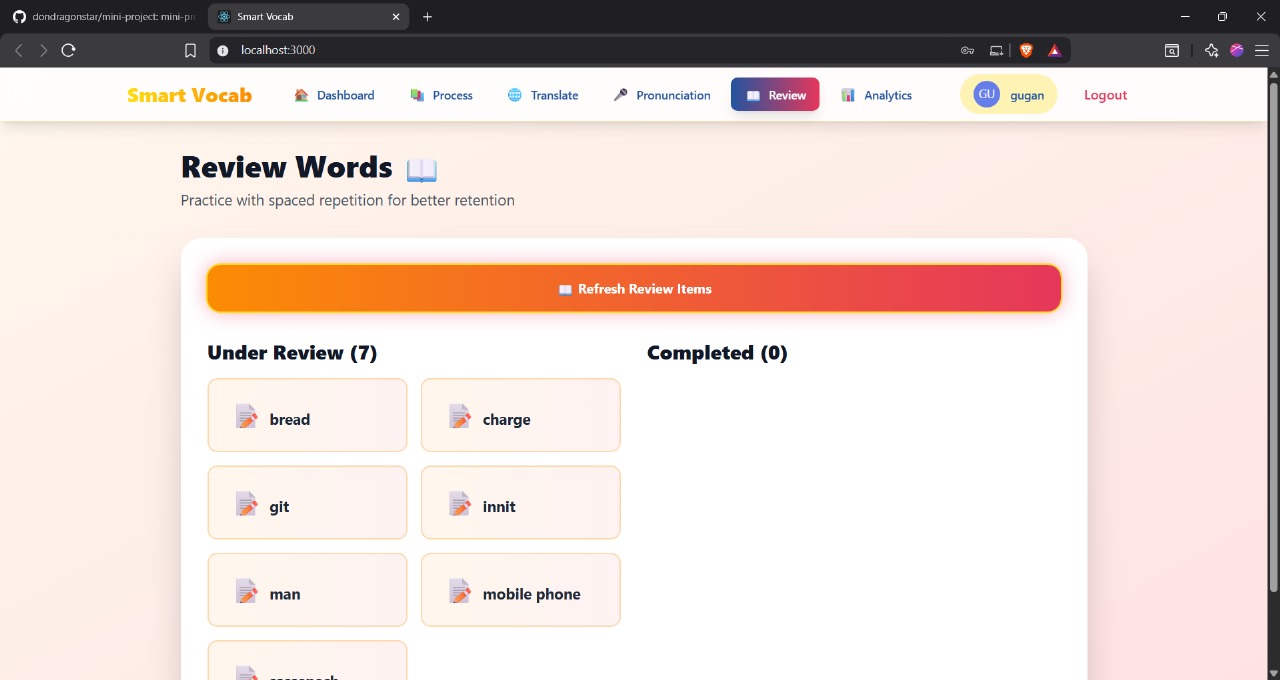The width and height of the screenshot is (1280, 680).
Task: Open Brave Rewards triangle icon
Action: click(x=1054, y=50)
